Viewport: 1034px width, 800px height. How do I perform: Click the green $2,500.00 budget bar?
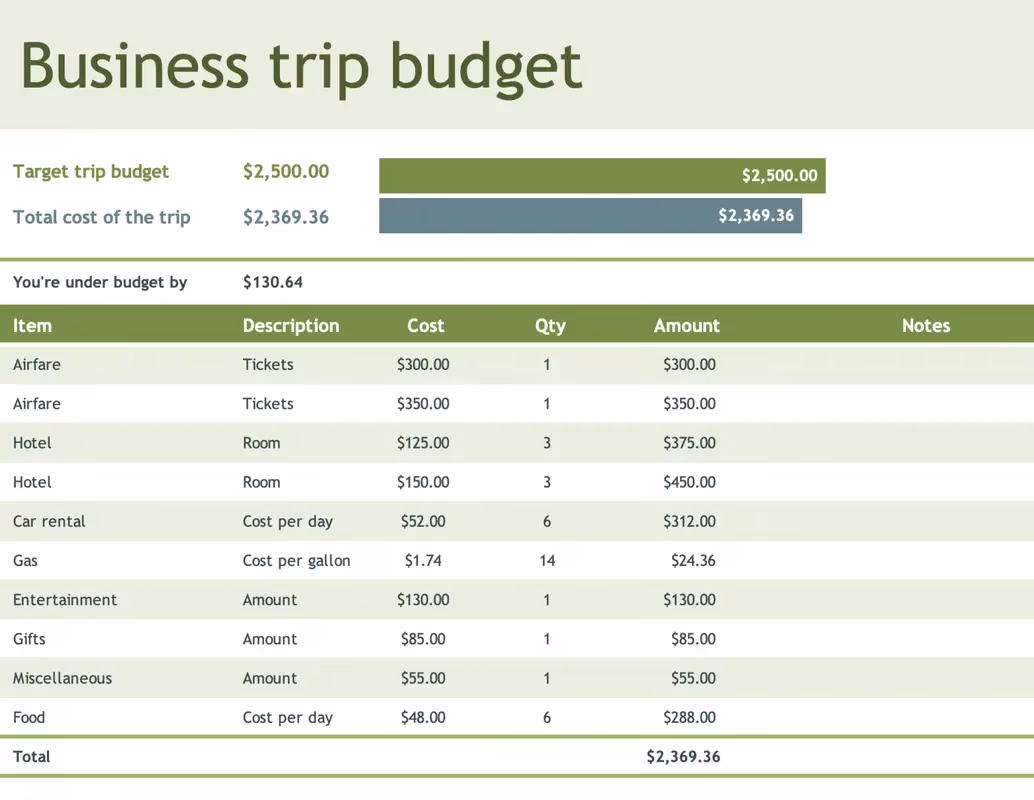pos(602,175)
